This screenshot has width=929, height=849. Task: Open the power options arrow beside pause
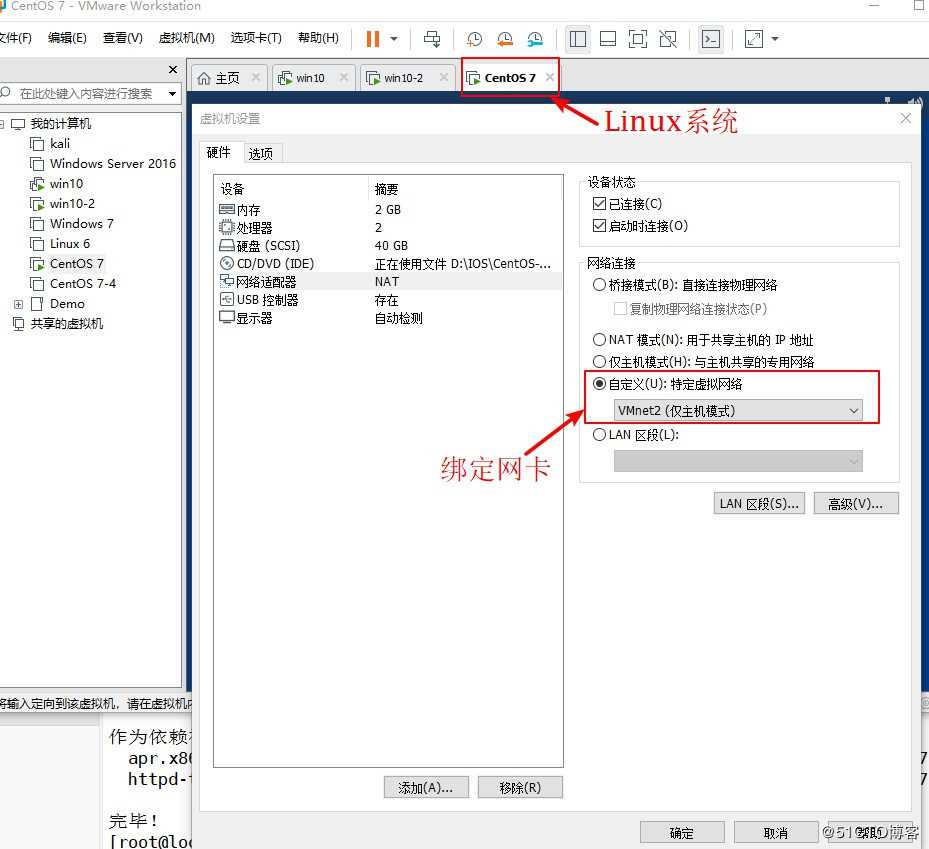[x=394, y=39]
